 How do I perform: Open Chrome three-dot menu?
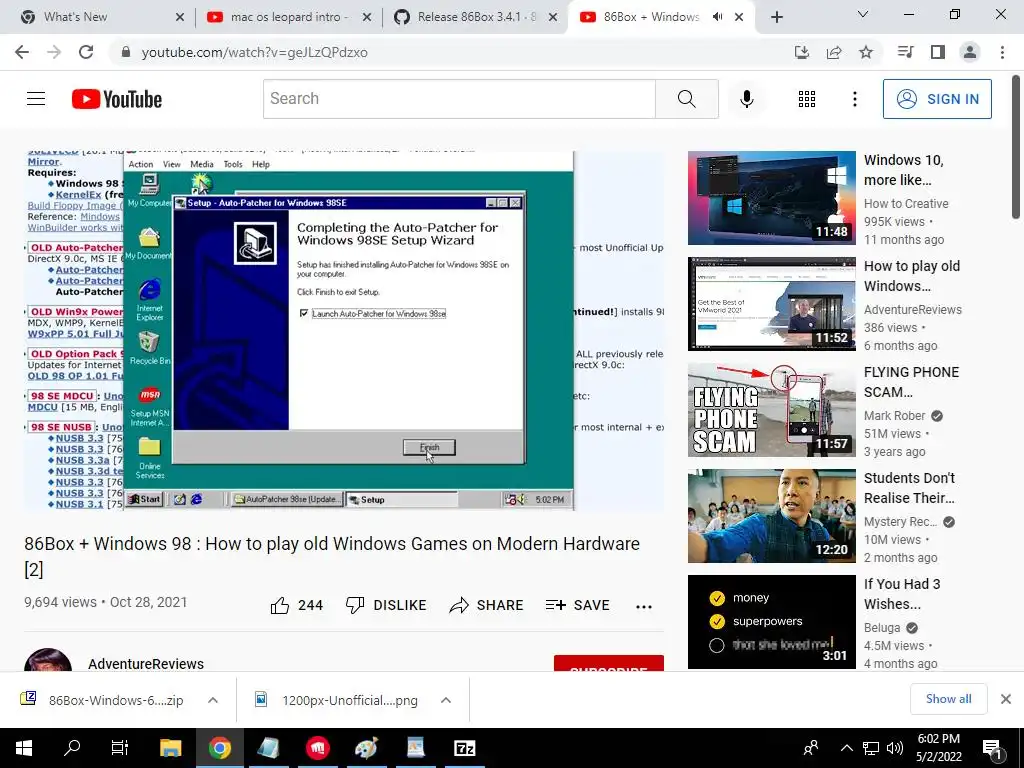point(1002,52)
